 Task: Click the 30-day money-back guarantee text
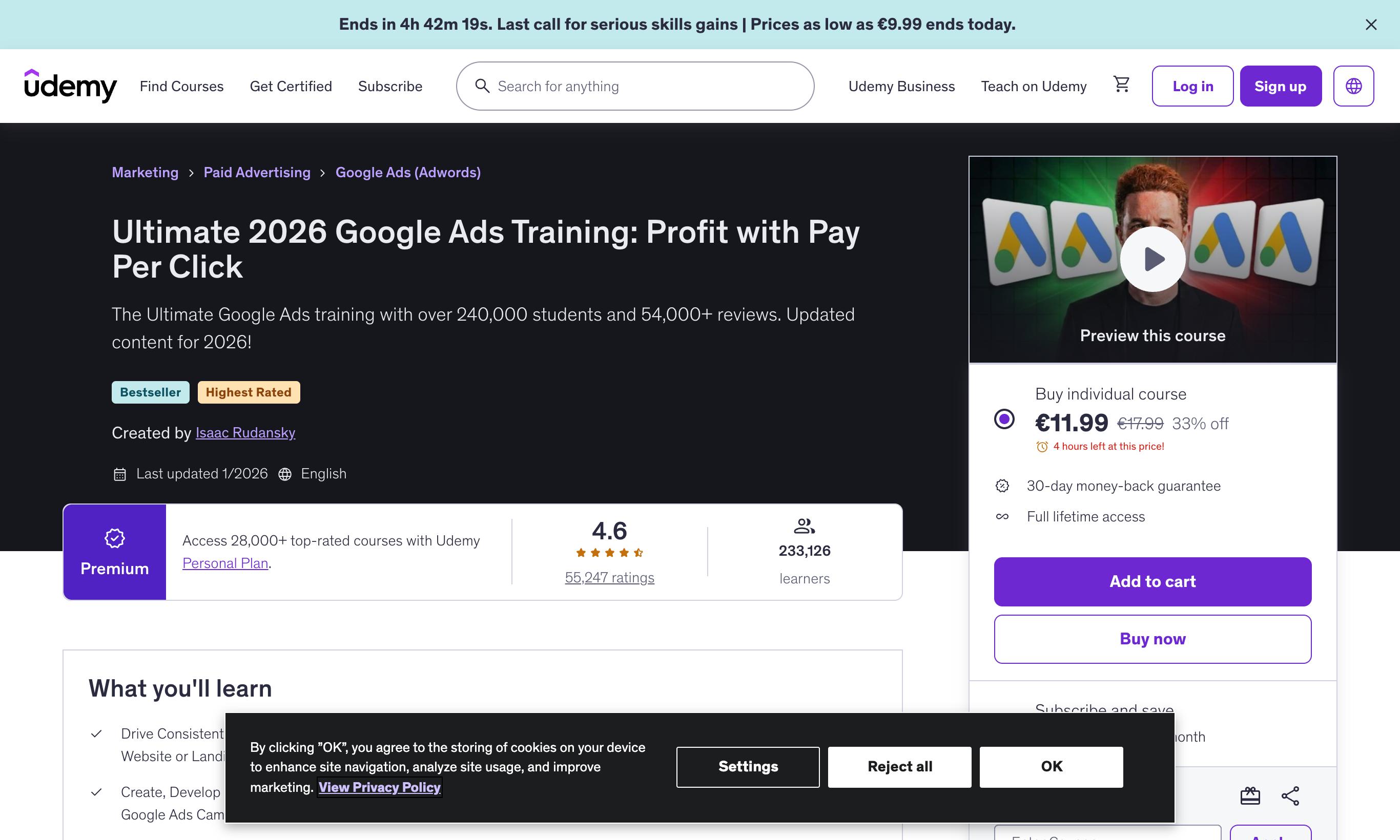1124,486
